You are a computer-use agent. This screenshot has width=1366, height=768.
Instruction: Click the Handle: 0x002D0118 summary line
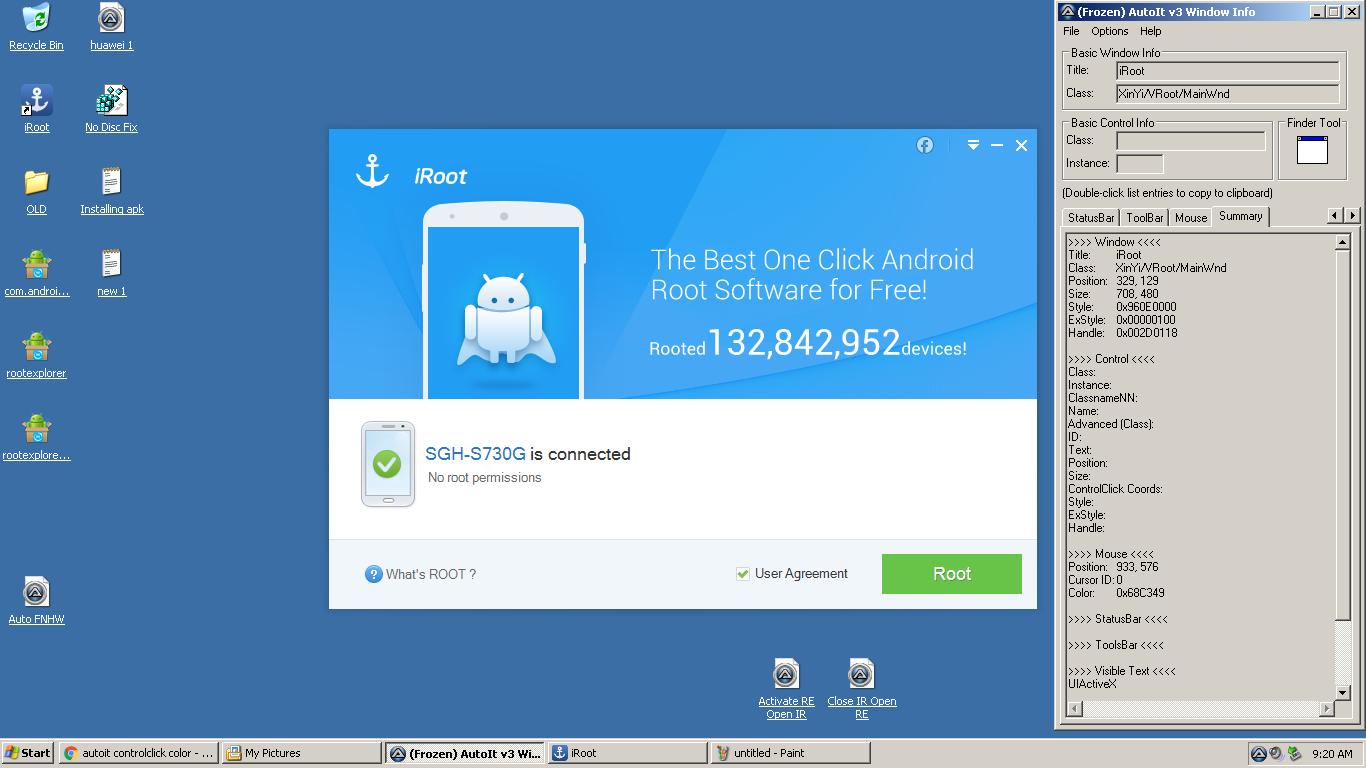1122,333
